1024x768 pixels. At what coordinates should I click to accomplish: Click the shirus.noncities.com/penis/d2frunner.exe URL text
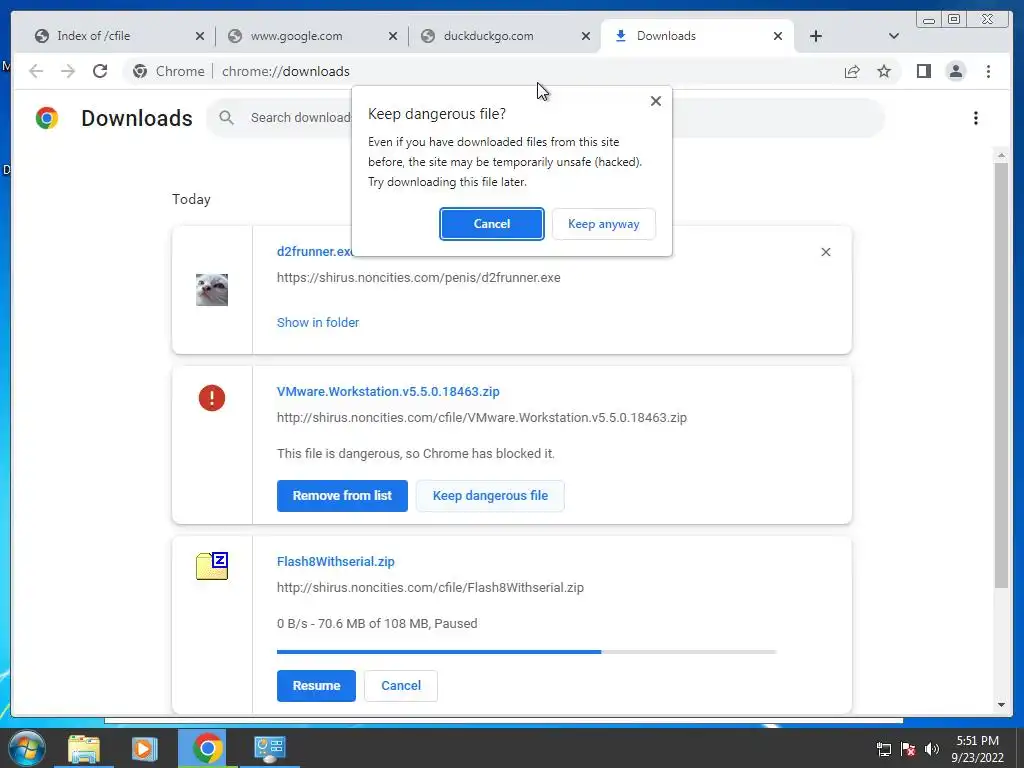pos(419,278)
